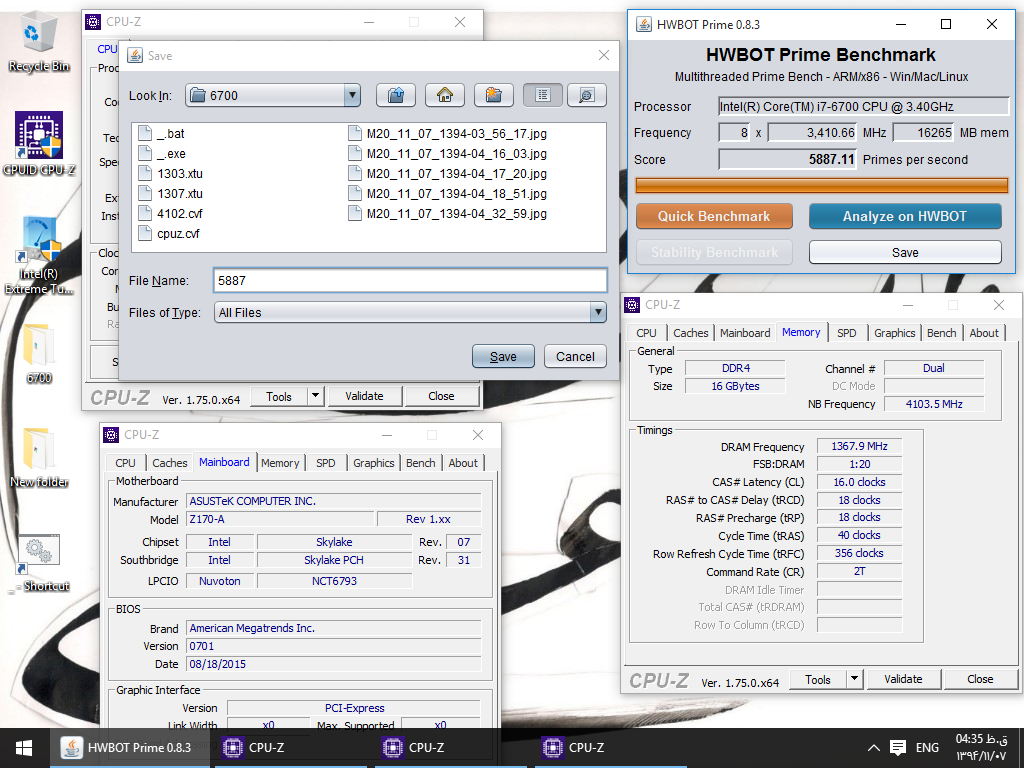Open the 6700 desktop folder
This screenshot has height=768, width=1024.
click(x=39, y=353)
